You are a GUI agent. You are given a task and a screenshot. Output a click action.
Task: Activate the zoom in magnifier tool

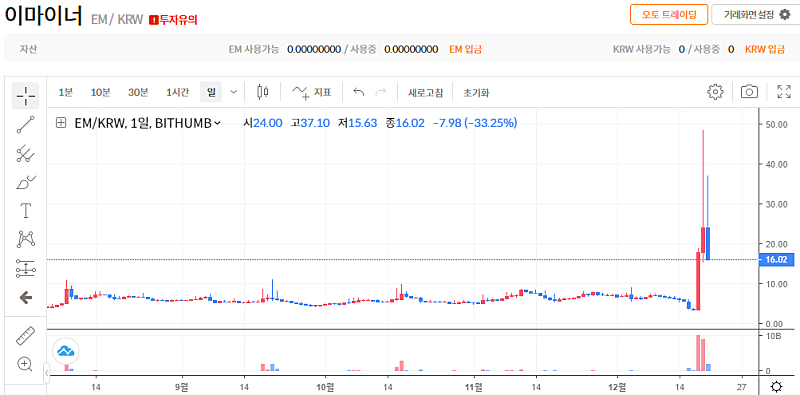25,364
